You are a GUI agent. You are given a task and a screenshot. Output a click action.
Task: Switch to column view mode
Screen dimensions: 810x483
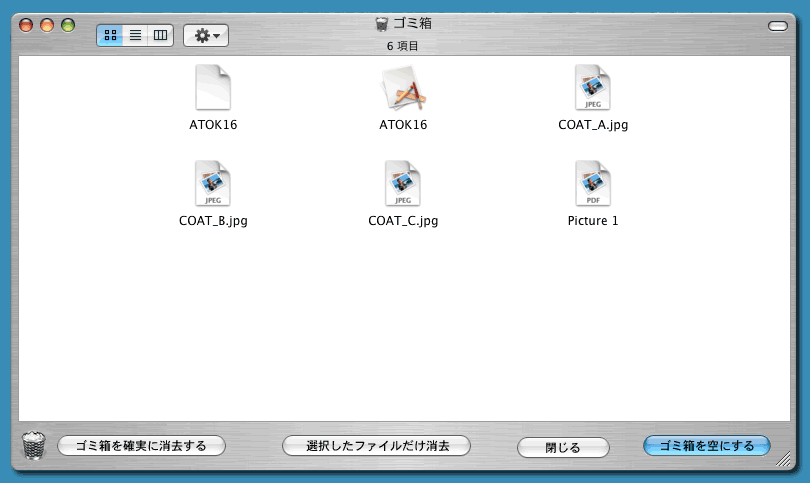(160, 35)
